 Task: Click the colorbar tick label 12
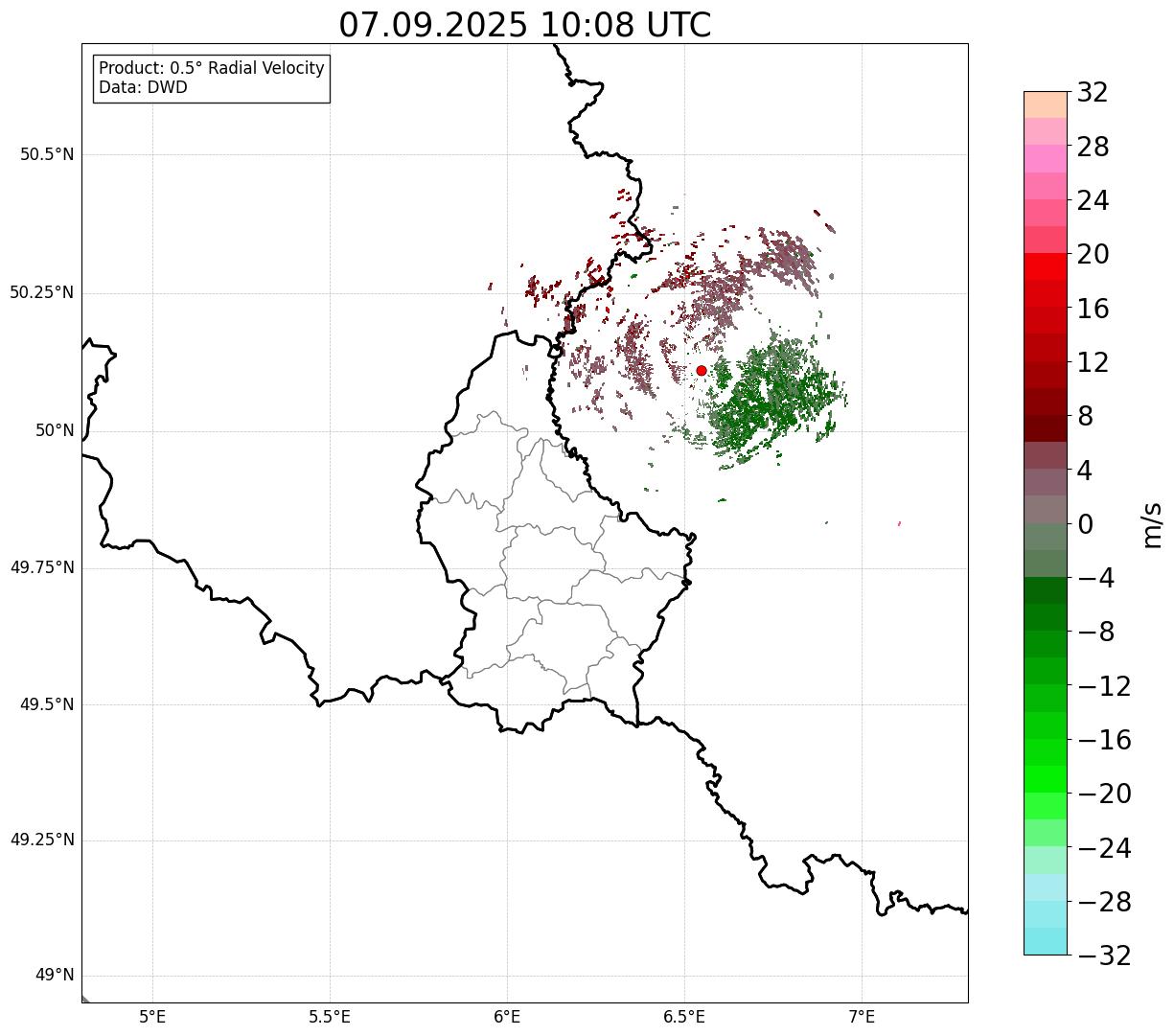(1093, 362)
